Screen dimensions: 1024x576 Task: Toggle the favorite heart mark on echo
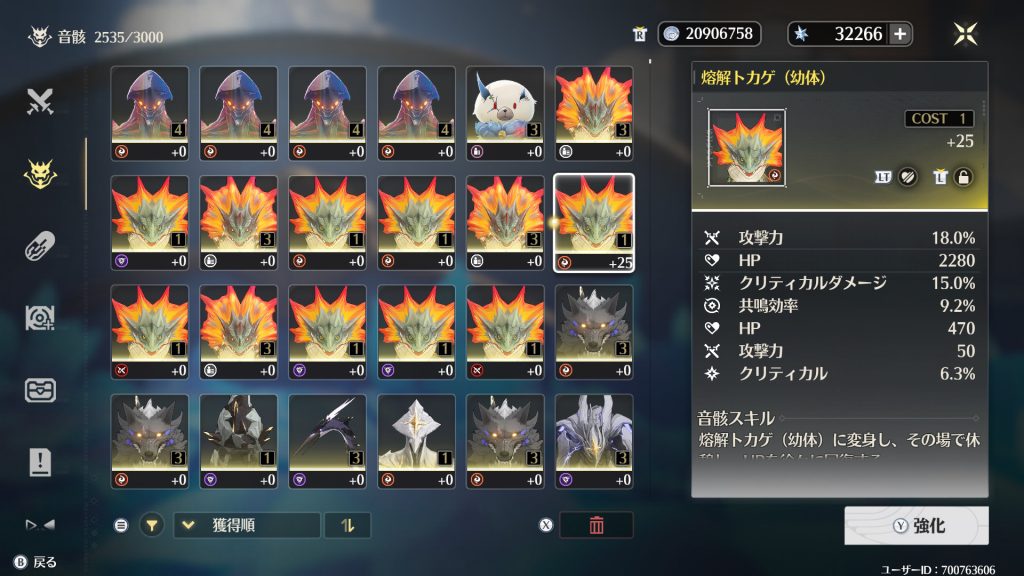[908, 177]
